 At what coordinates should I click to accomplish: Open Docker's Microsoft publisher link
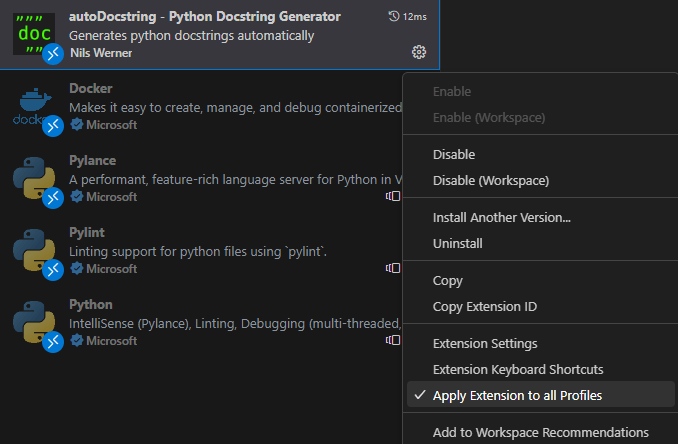[x=111, y=125]
